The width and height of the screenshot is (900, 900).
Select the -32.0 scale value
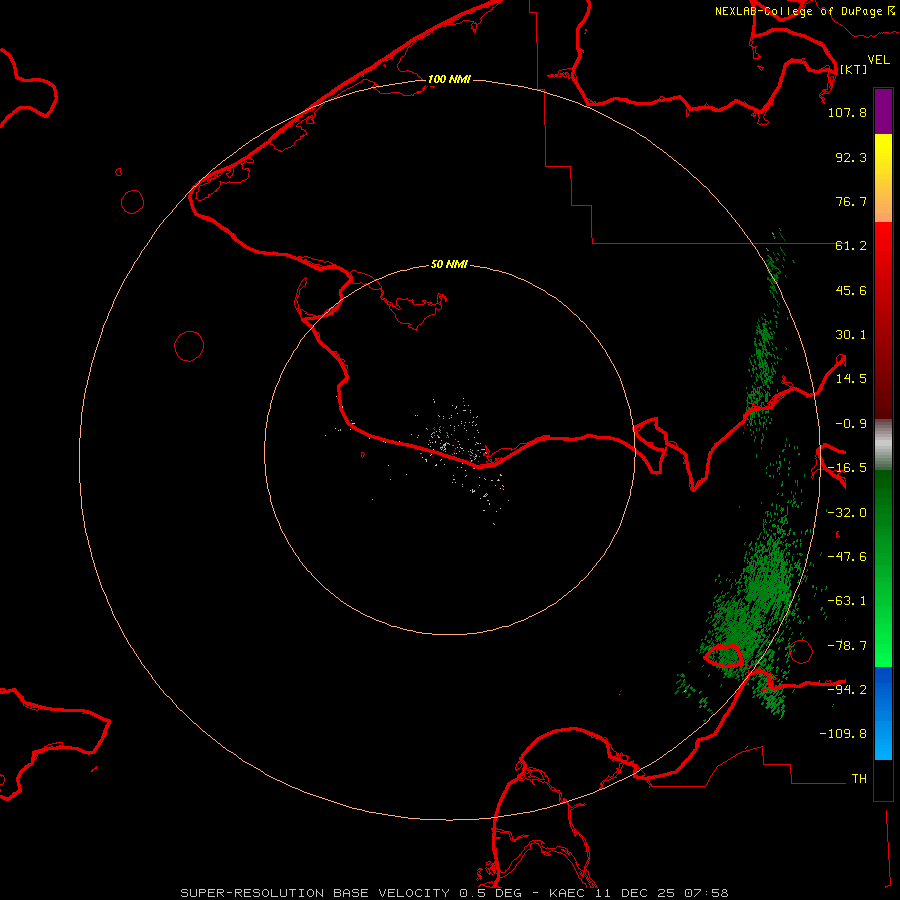(x=847, y=513)
